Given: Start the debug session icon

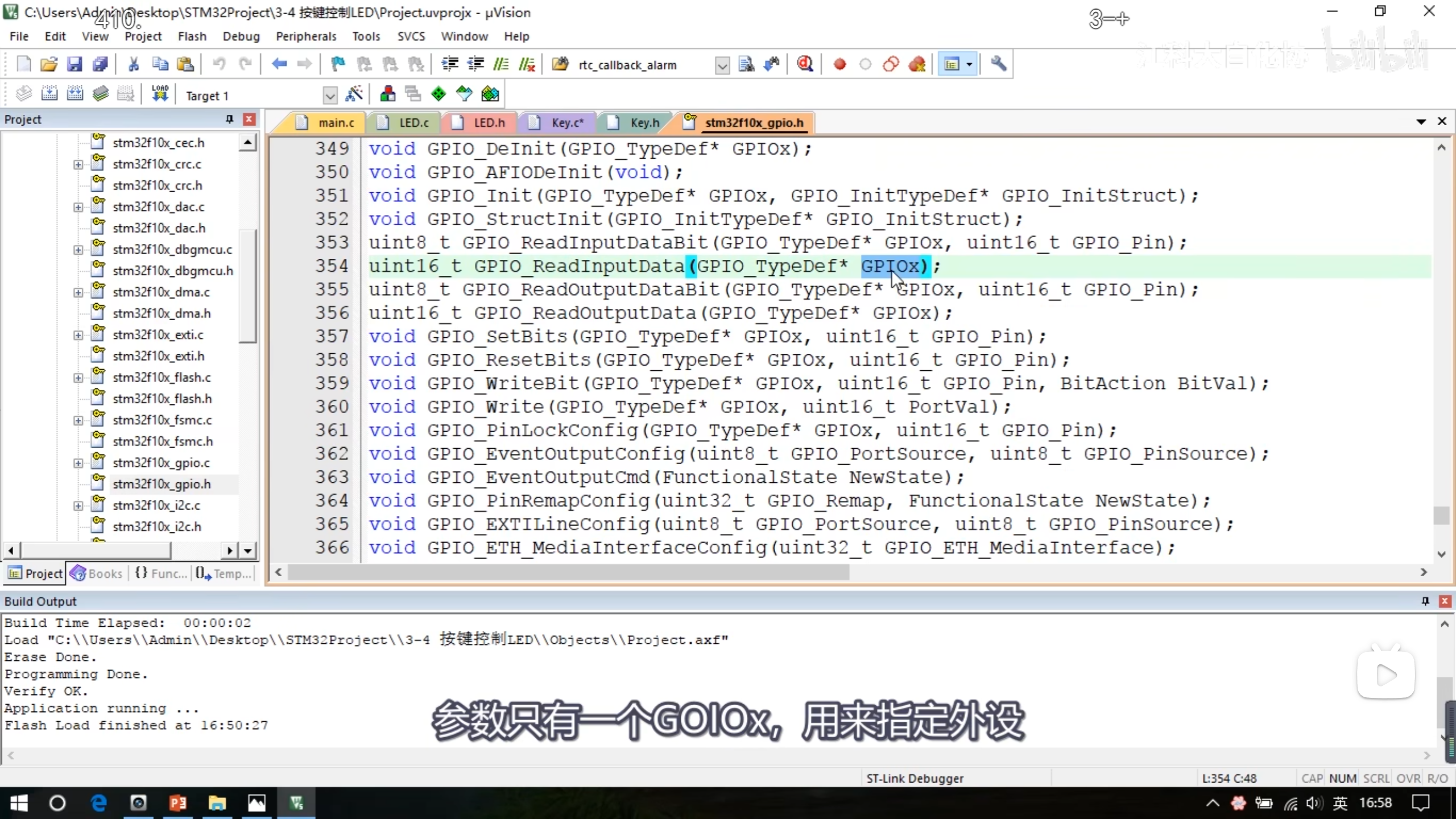Looking at the screenshot, I should (x=805, y=64).
